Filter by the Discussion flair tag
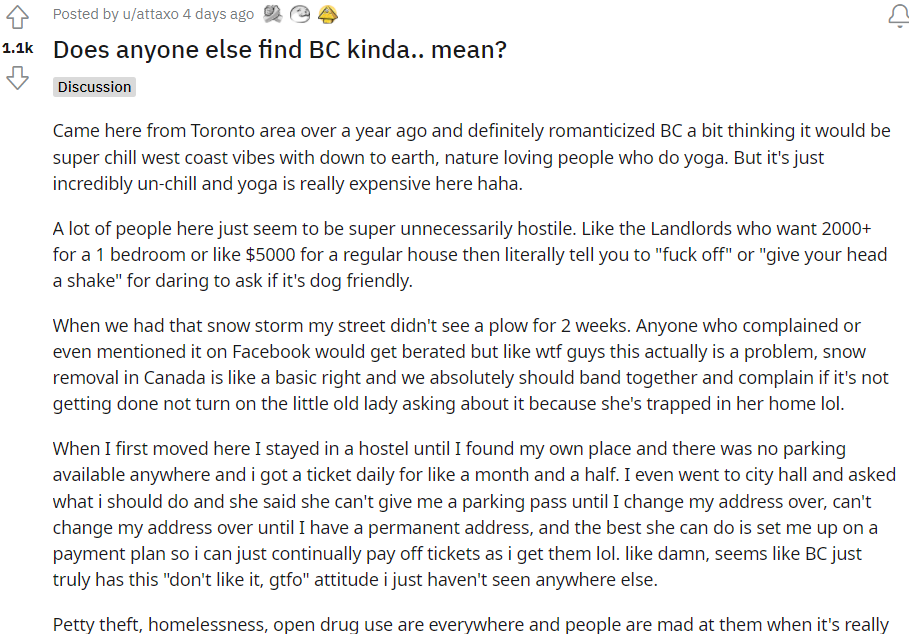Viewport: 909px width, 634px height. point(94,87)
